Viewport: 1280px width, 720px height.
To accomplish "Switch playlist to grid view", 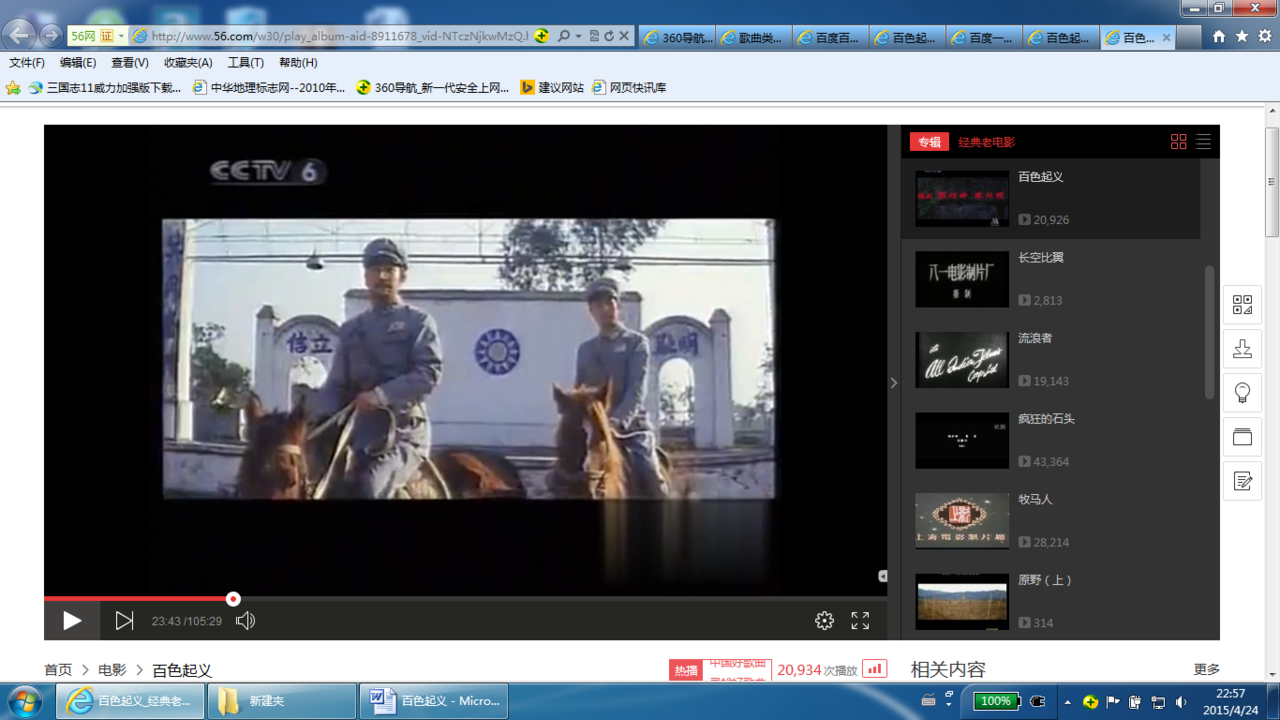I will (x=1178, y=142).
